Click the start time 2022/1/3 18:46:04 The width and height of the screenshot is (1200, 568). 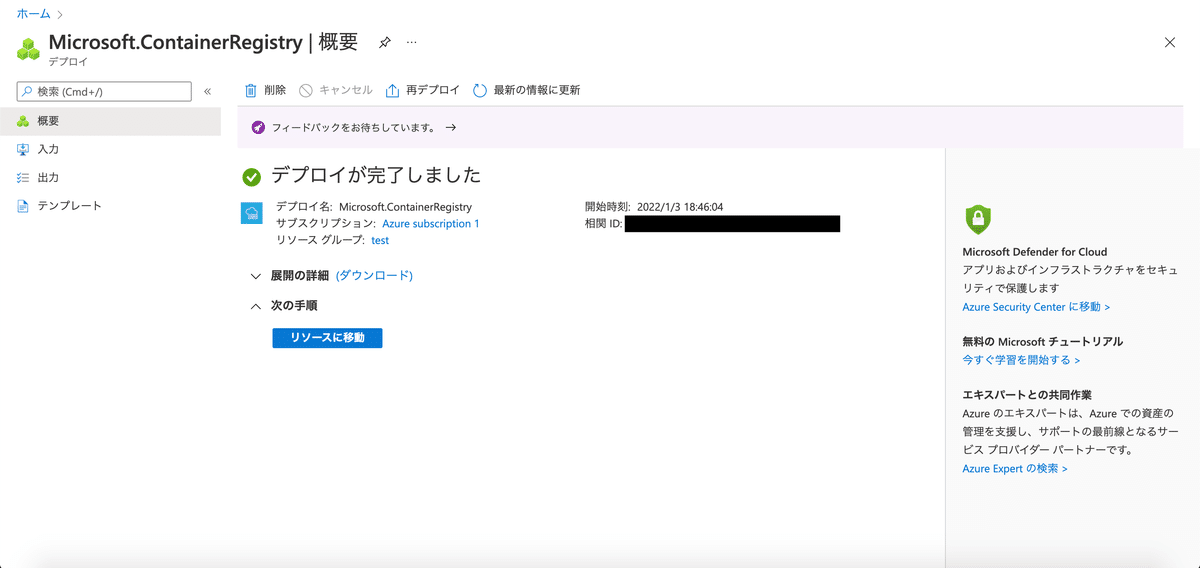pos(679,207)
